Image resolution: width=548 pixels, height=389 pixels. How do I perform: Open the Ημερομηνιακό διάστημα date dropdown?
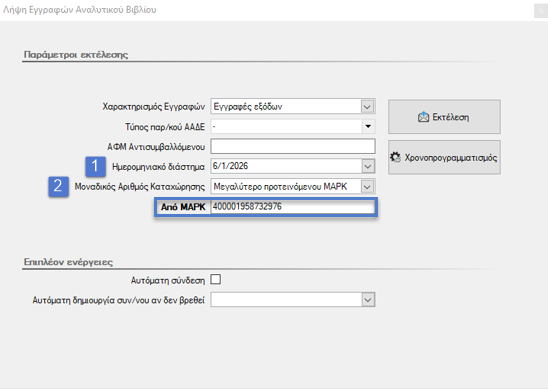(368, 166)
